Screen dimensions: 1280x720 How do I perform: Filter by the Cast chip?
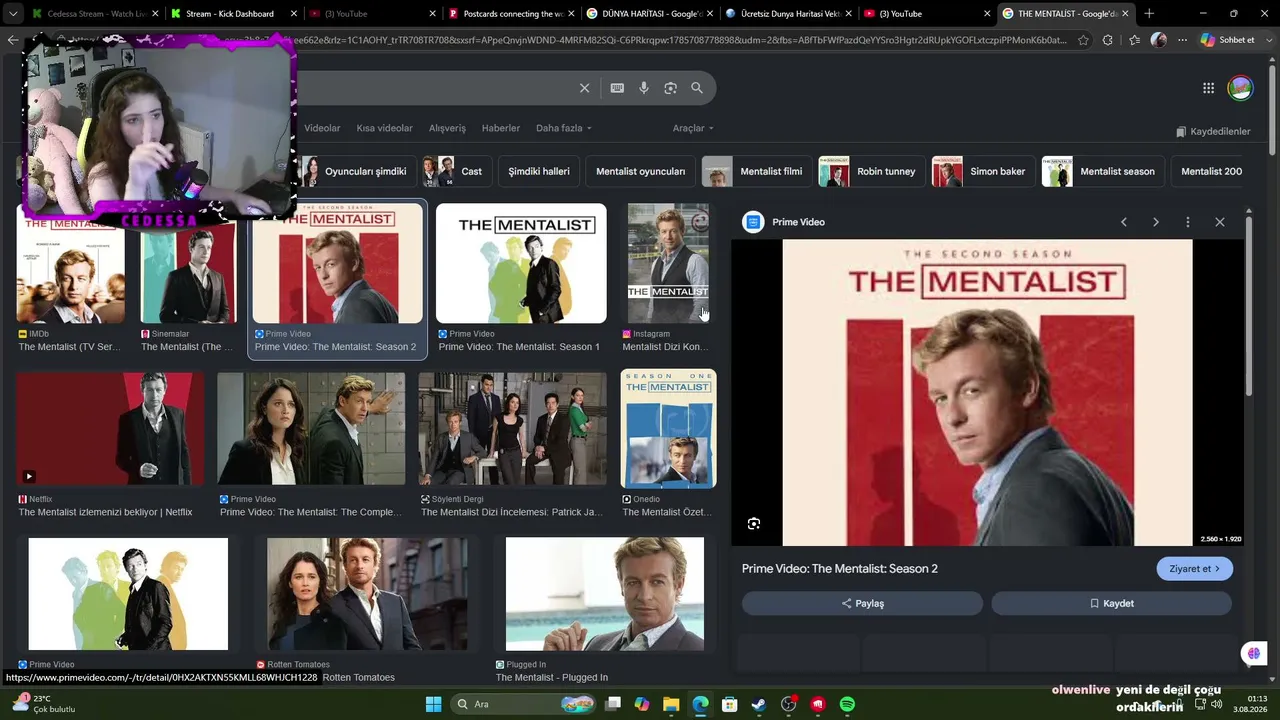point(456,171)
